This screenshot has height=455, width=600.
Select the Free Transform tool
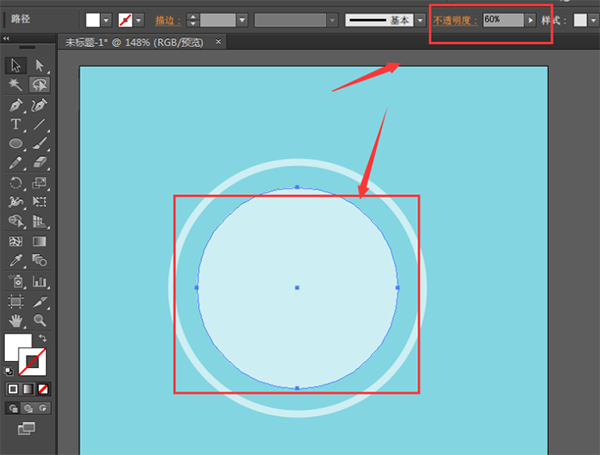click(x=39, y=202)
